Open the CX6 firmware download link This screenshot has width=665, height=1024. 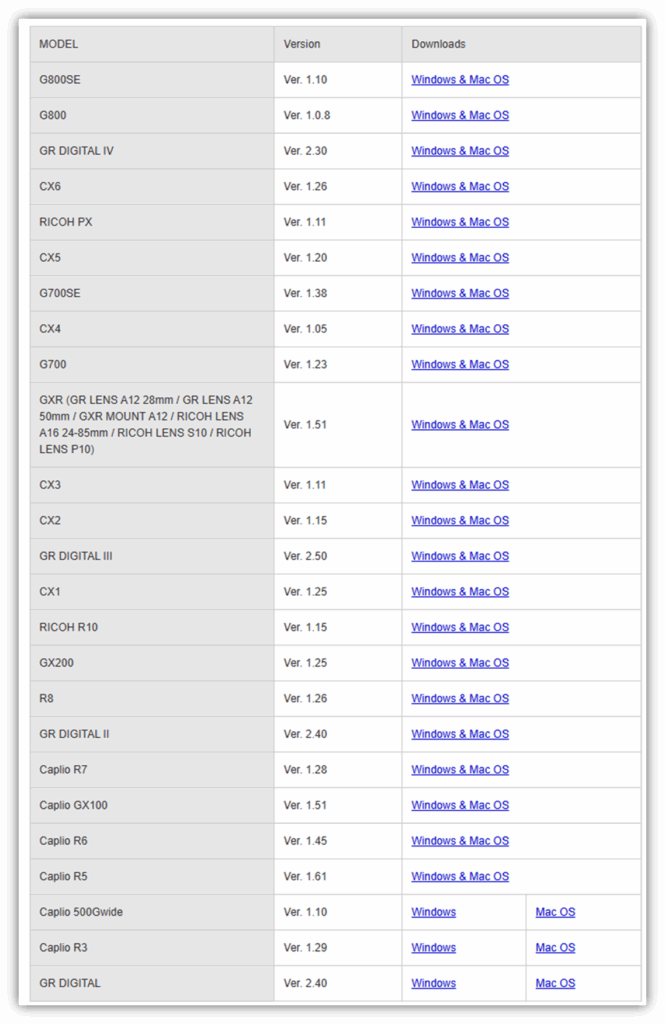(460, 186)
